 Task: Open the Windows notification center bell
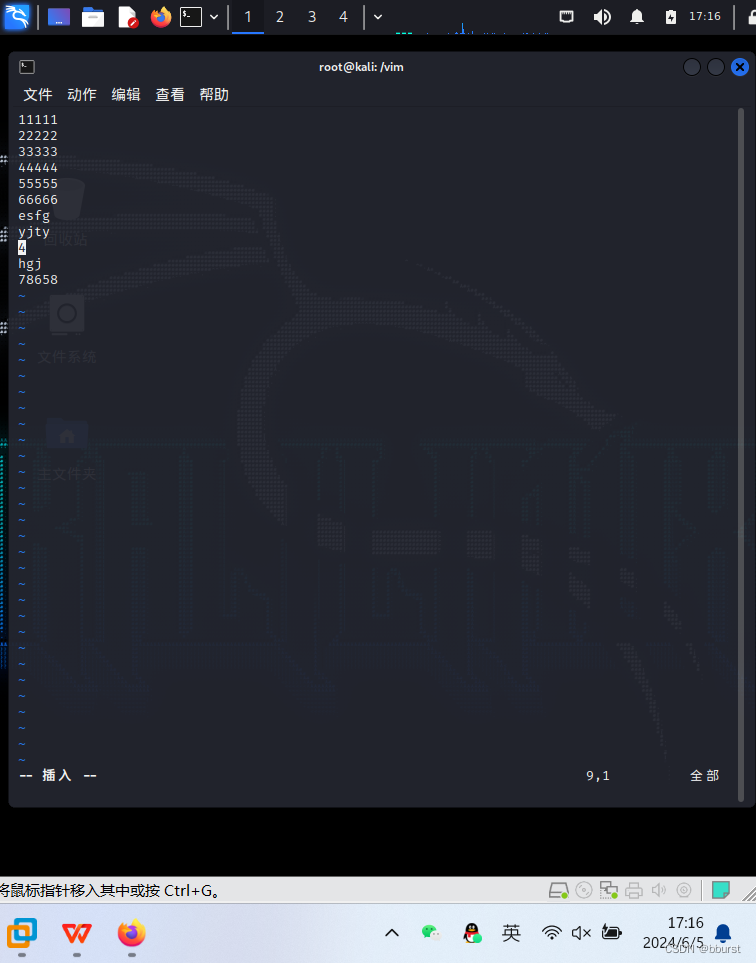(x=723, y=934)
